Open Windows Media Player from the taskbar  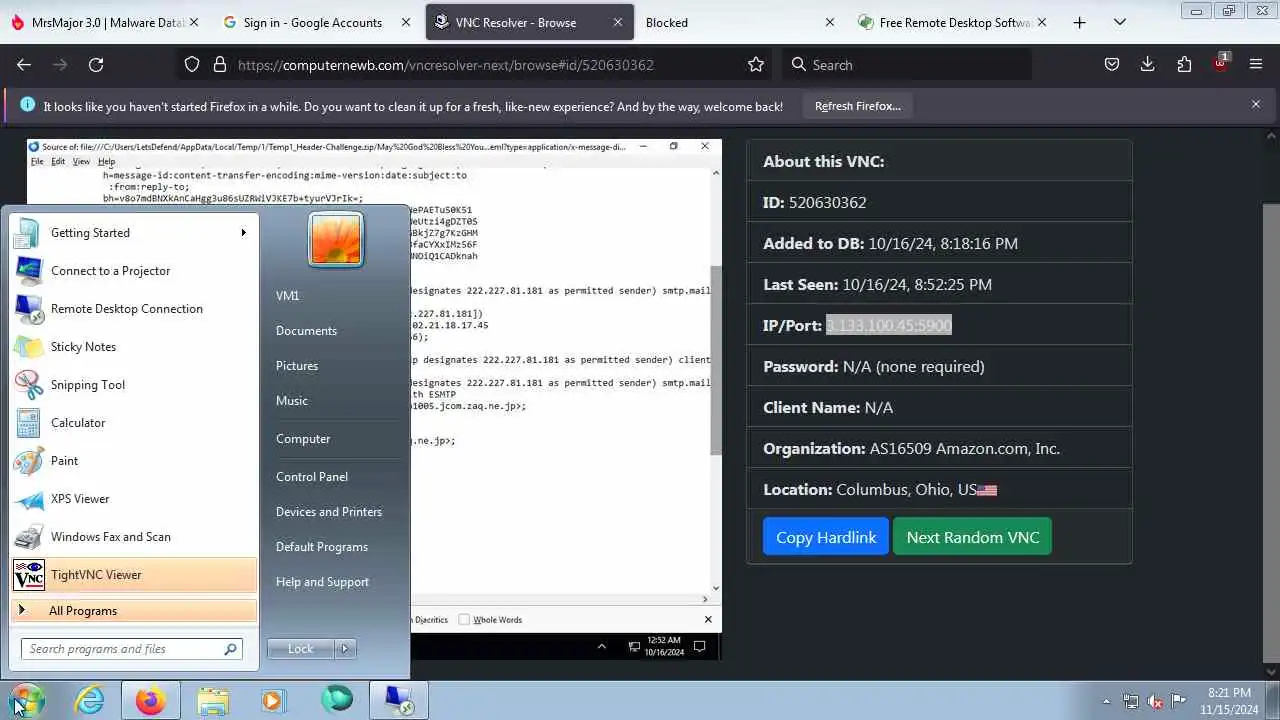click(273, 700)
